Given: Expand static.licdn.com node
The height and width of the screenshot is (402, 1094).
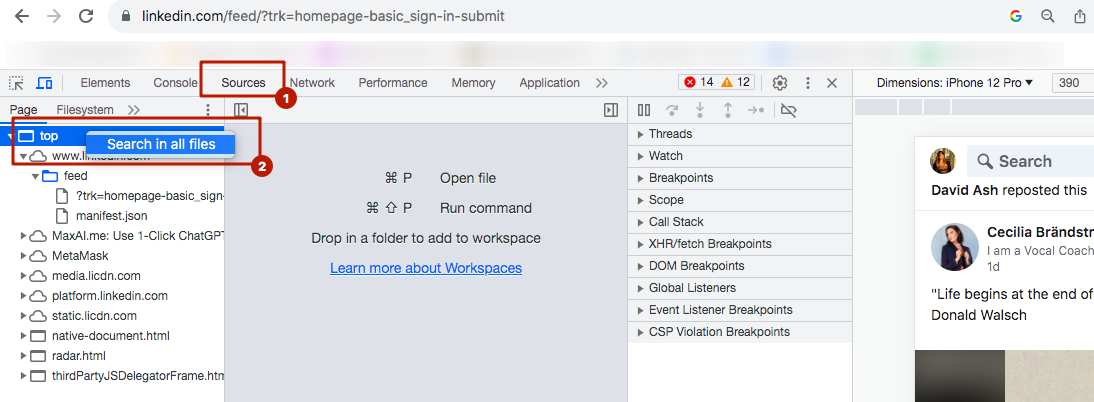Looking at the screenshot, I should [23, 315].
